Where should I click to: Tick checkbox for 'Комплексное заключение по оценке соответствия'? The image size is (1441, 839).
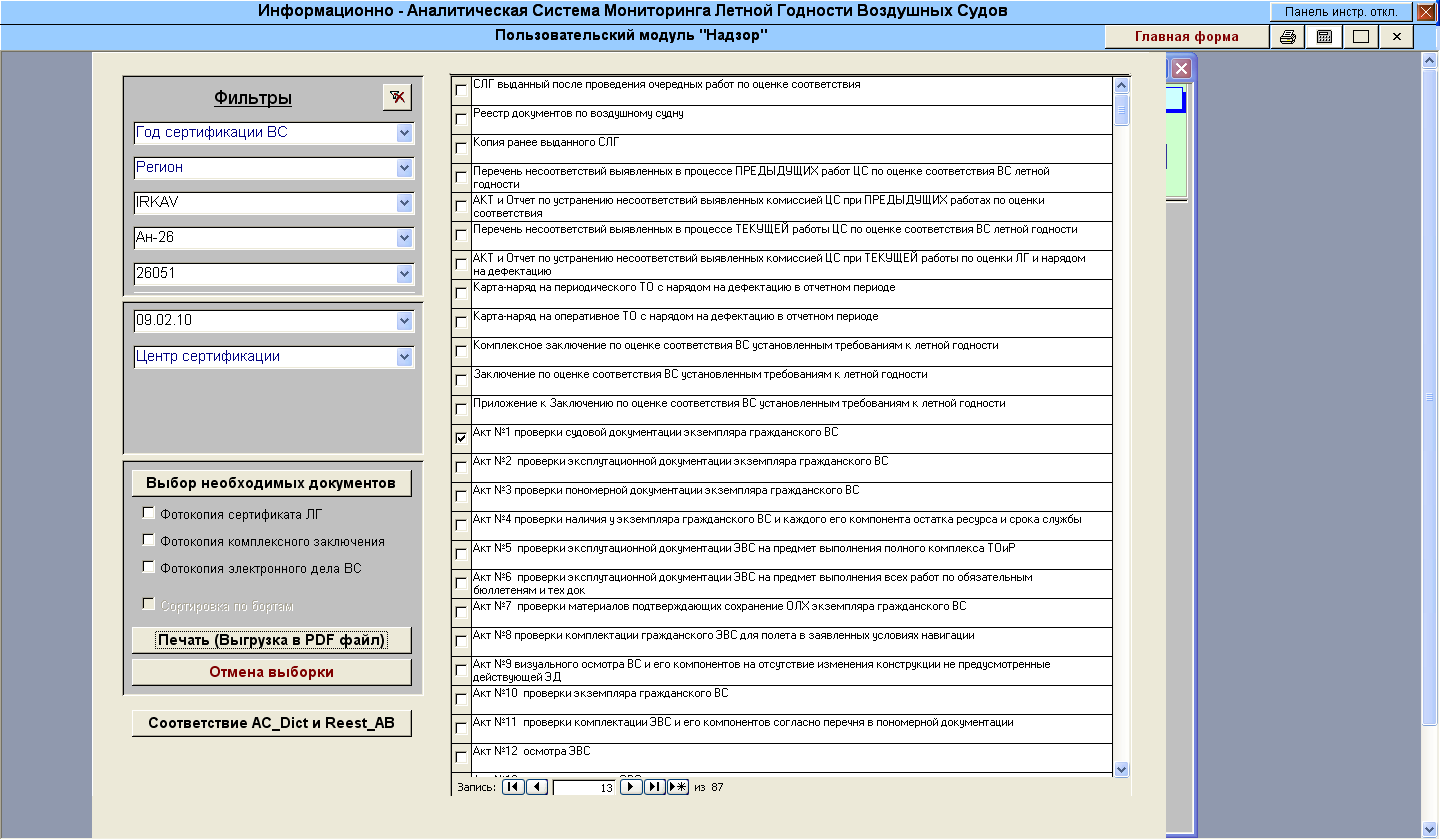point(461,351)
